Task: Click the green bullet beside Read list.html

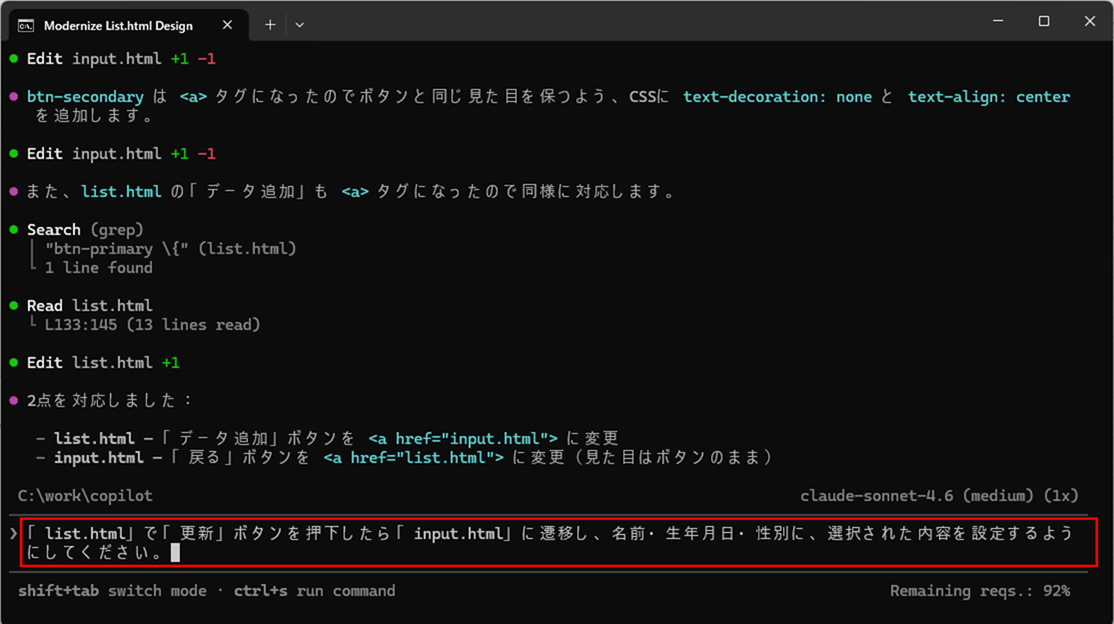Action: 14,306
